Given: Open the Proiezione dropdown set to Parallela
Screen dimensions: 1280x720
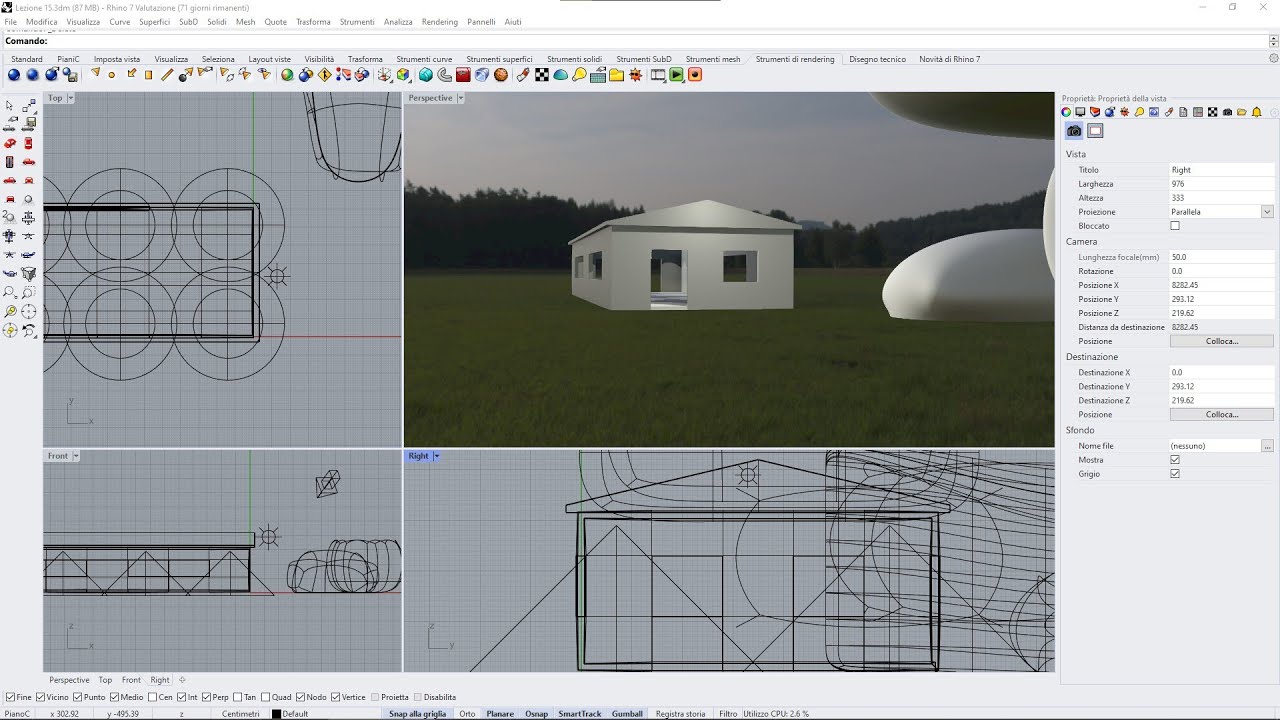Looking at the screenshot, I should [1267, 212].
